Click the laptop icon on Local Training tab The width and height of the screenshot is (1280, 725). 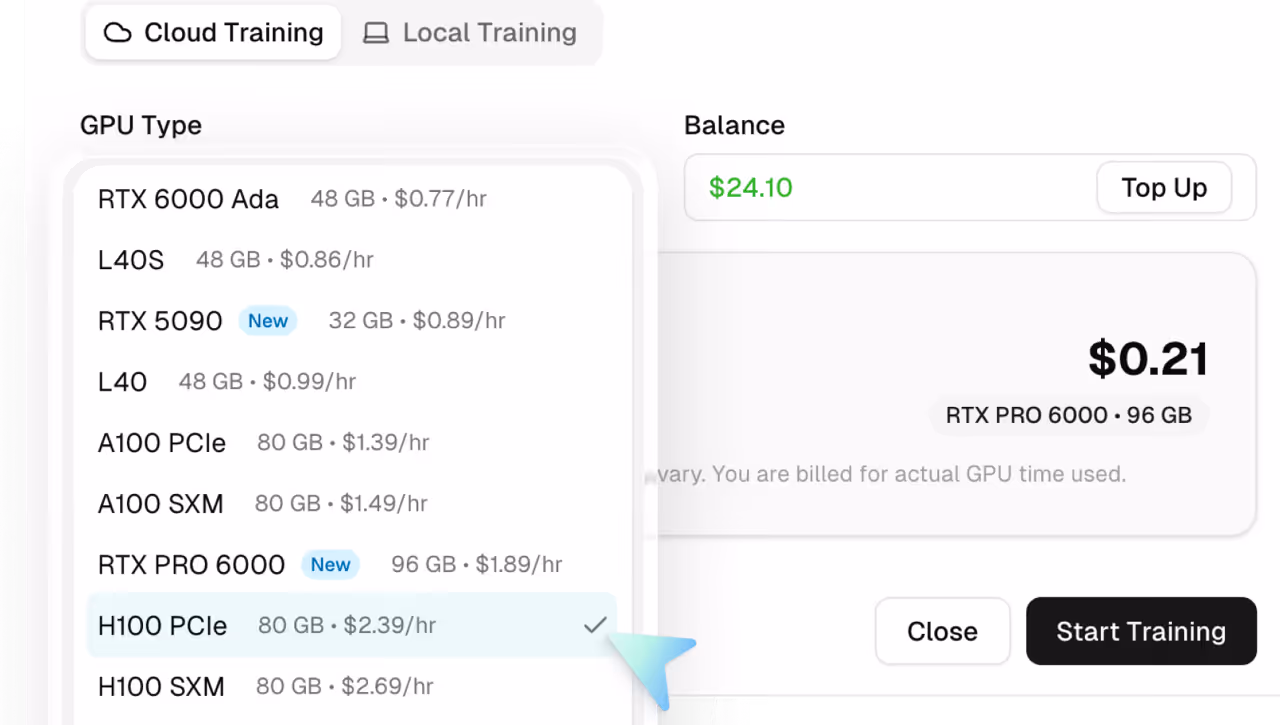point(375,32)
